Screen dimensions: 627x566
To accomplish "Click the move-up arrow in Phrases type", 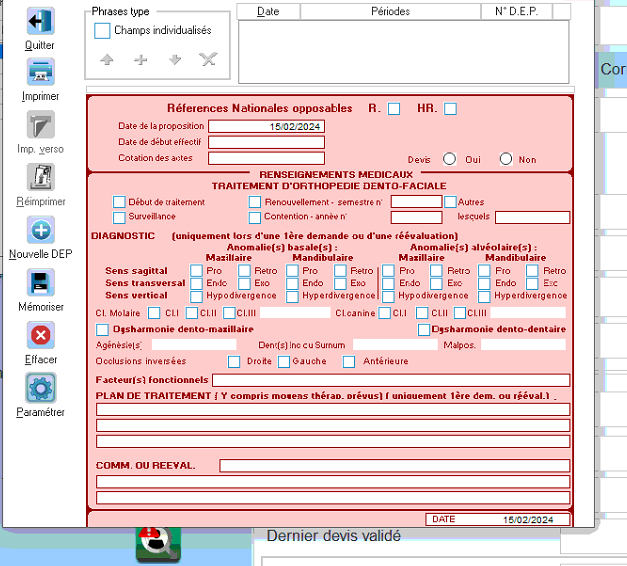I will point(107,60).
